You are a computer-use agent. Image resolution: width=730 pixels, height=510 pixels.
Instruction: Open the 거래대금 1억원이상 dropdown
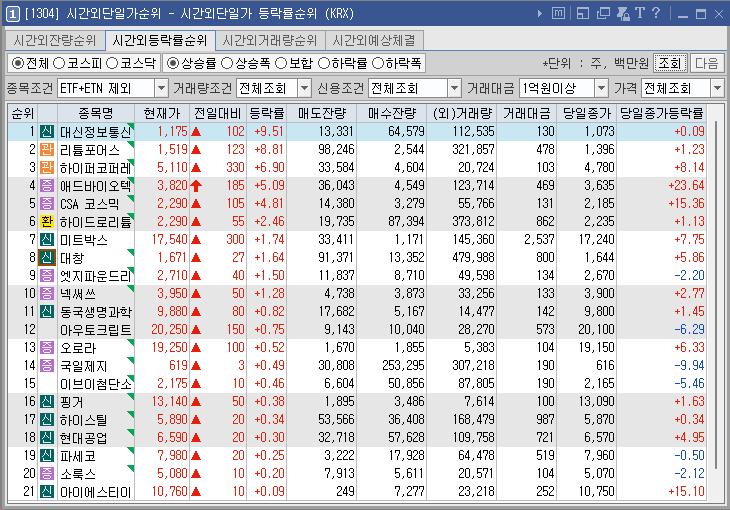pos(602,88)
